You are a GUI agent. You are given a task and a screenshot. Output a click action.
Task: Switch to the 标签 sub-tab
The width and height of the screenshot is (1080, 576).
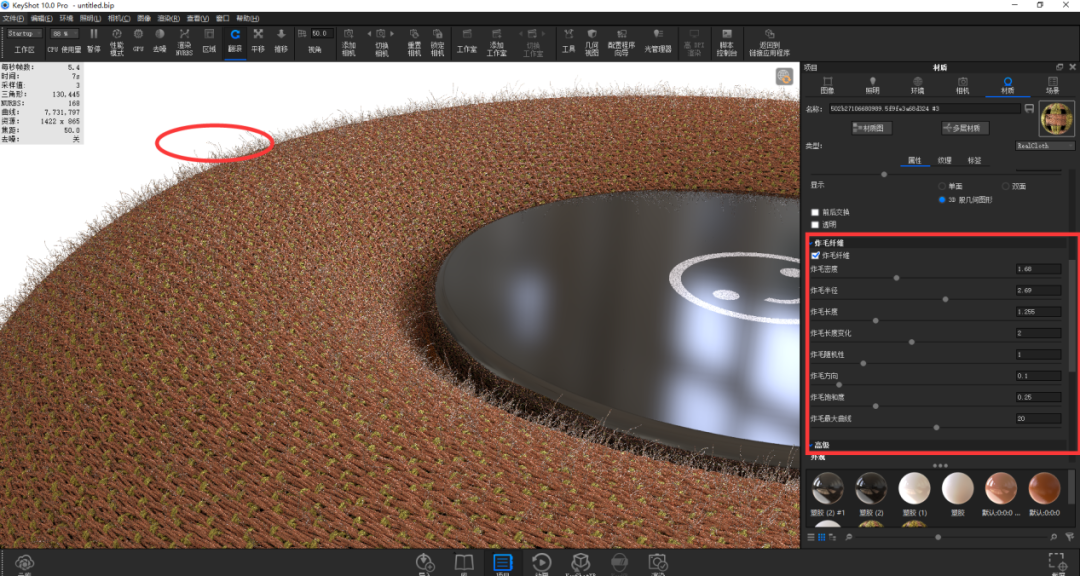(x=975, y=161)
